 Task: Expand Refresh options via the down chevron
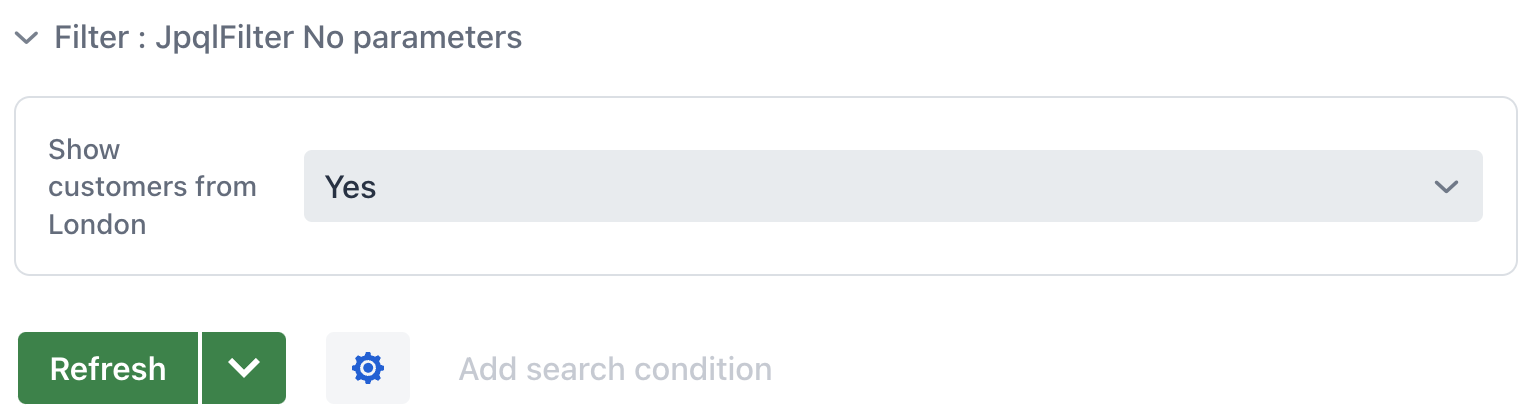point(244,368)
